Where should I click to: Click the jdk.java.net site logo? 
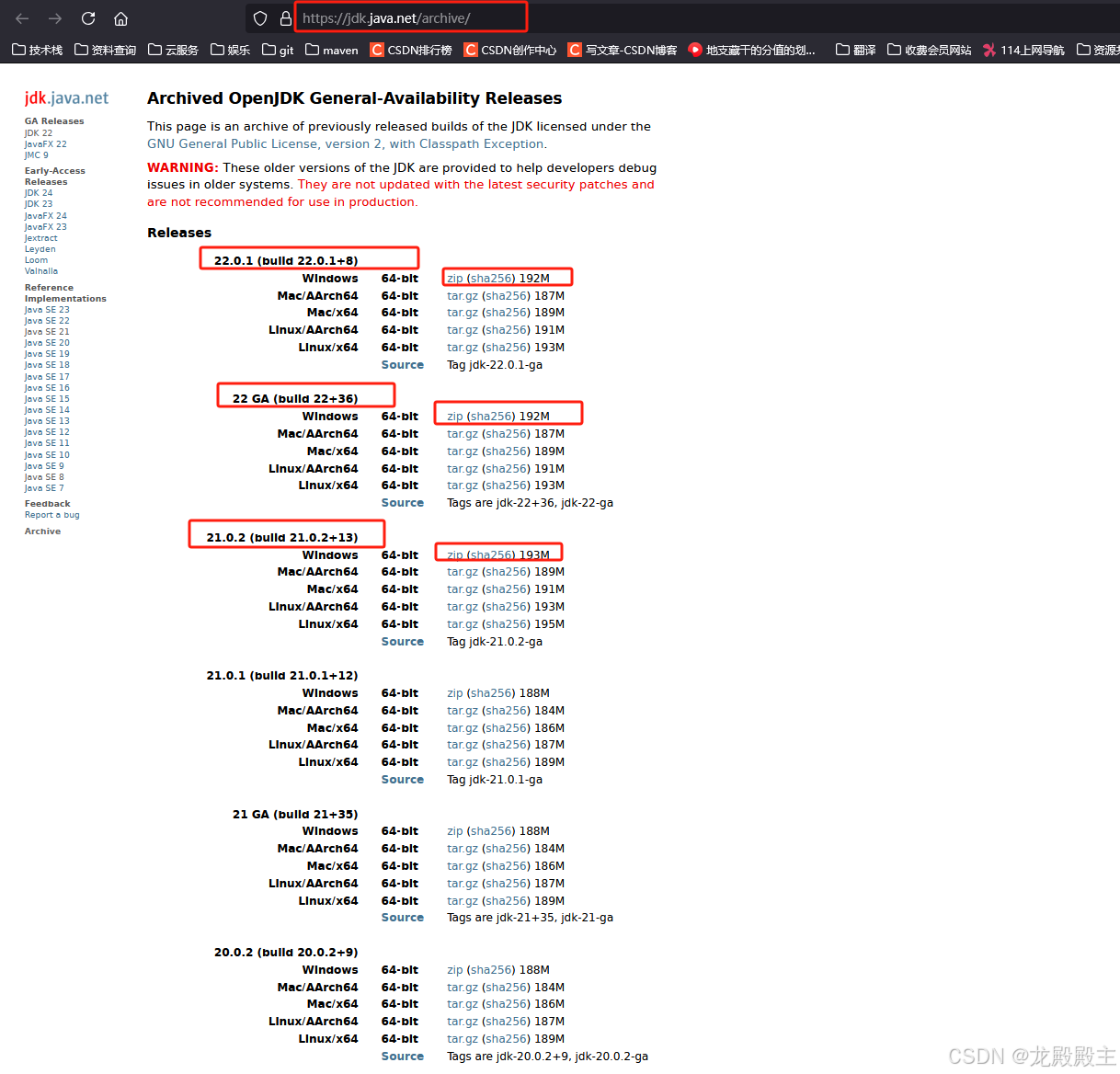[x=66, y=98]
